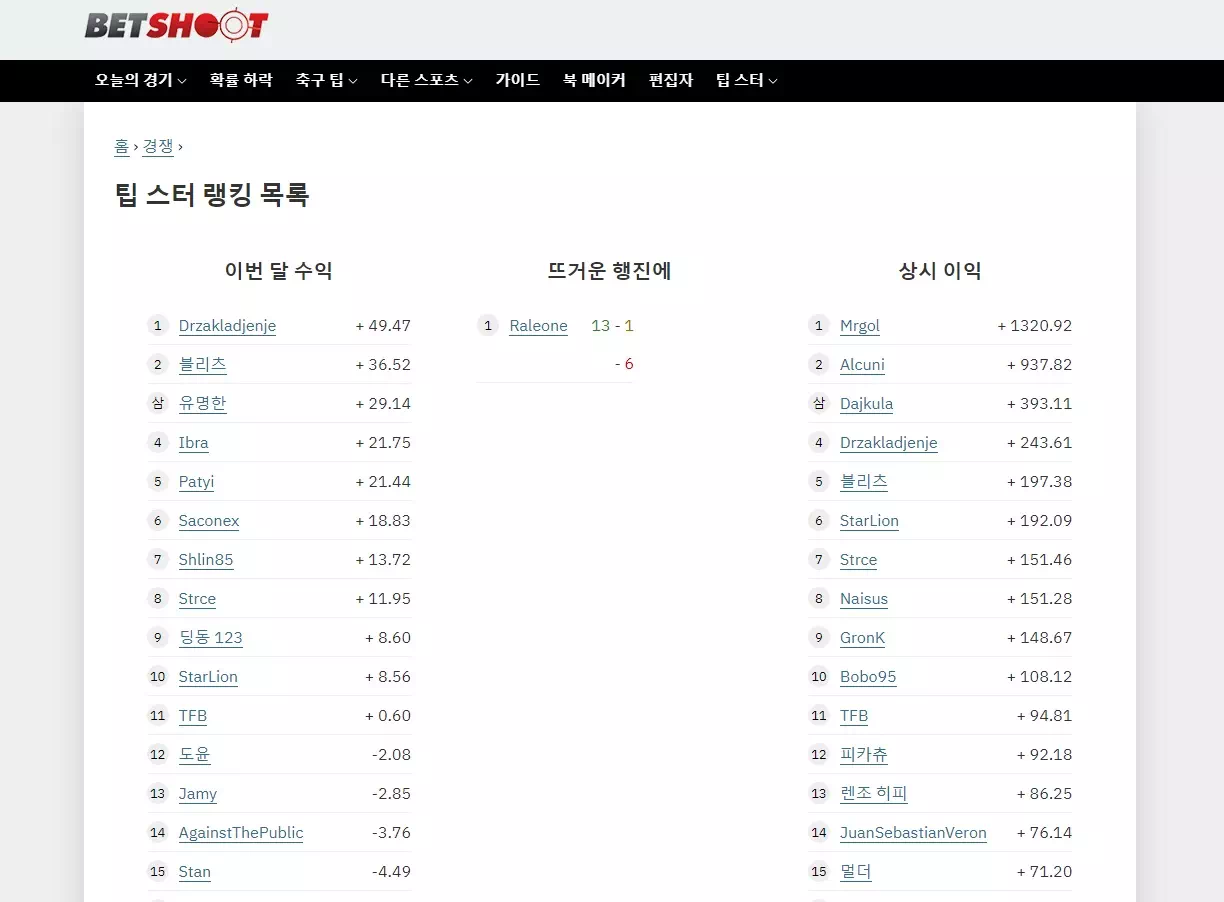Open the AgainstThePublic tipster link
The image size is (1224, 902).
(x=241, y=833)
